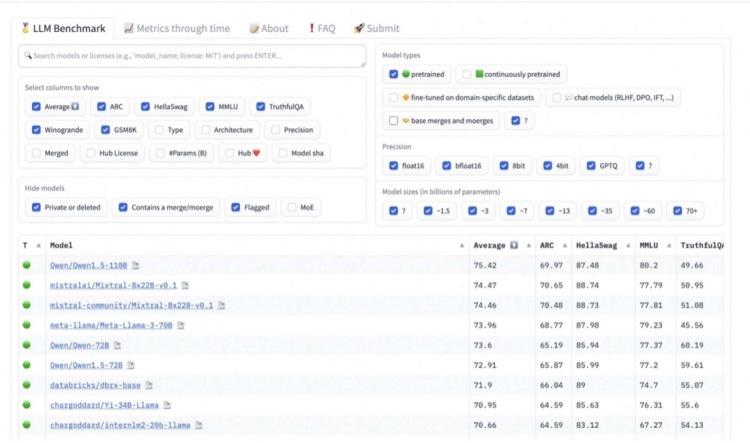Click the search magnifier icon
The height and width of the screenshot is (443, 750).
28,55
